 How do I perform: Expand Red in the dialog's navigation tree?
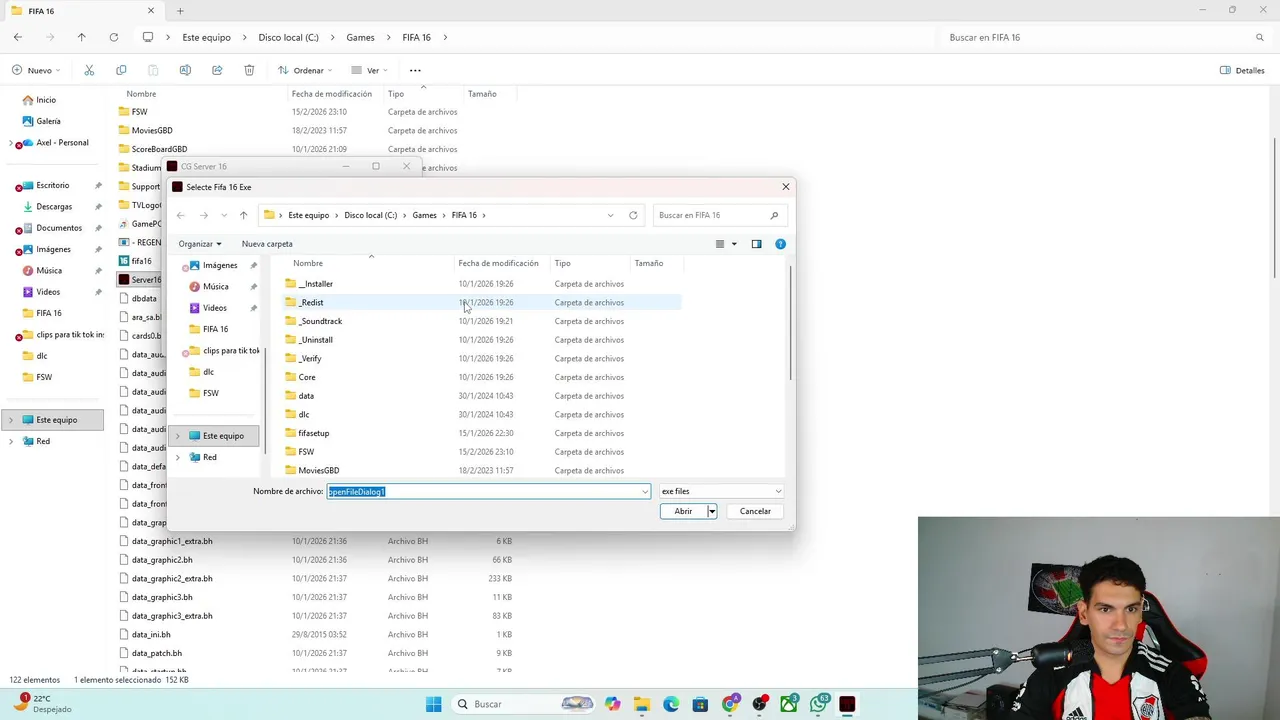[178, 457]
